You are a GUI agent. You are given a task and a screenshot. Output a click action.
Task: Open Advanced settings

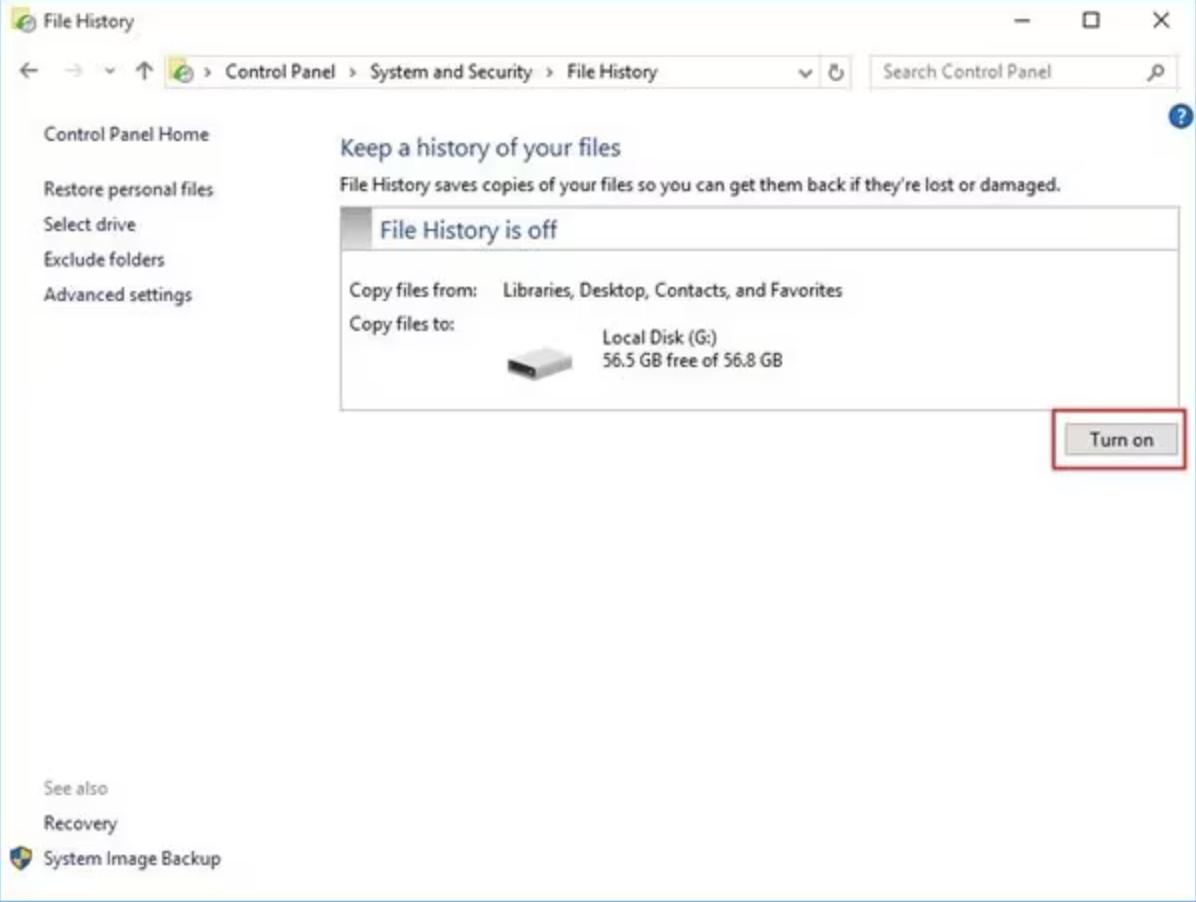(117, 294)
